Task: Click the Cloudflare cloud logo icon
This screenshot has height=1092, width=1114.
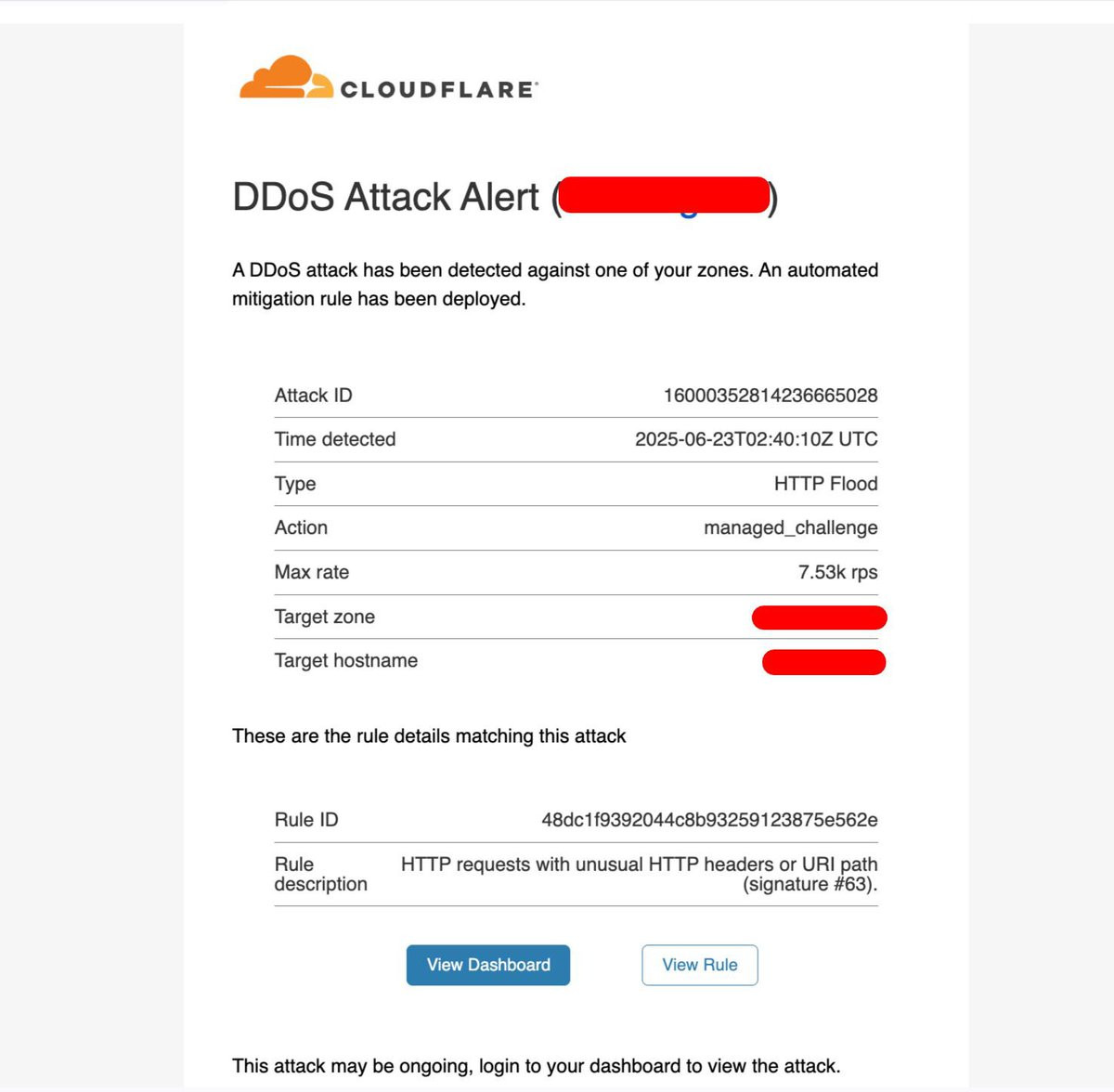Action: (286, 76)
